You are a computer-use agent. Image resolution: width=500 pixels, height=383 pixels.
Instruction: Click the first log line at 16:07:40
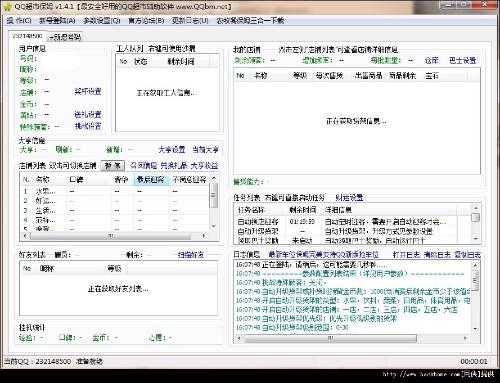[311, 265]
